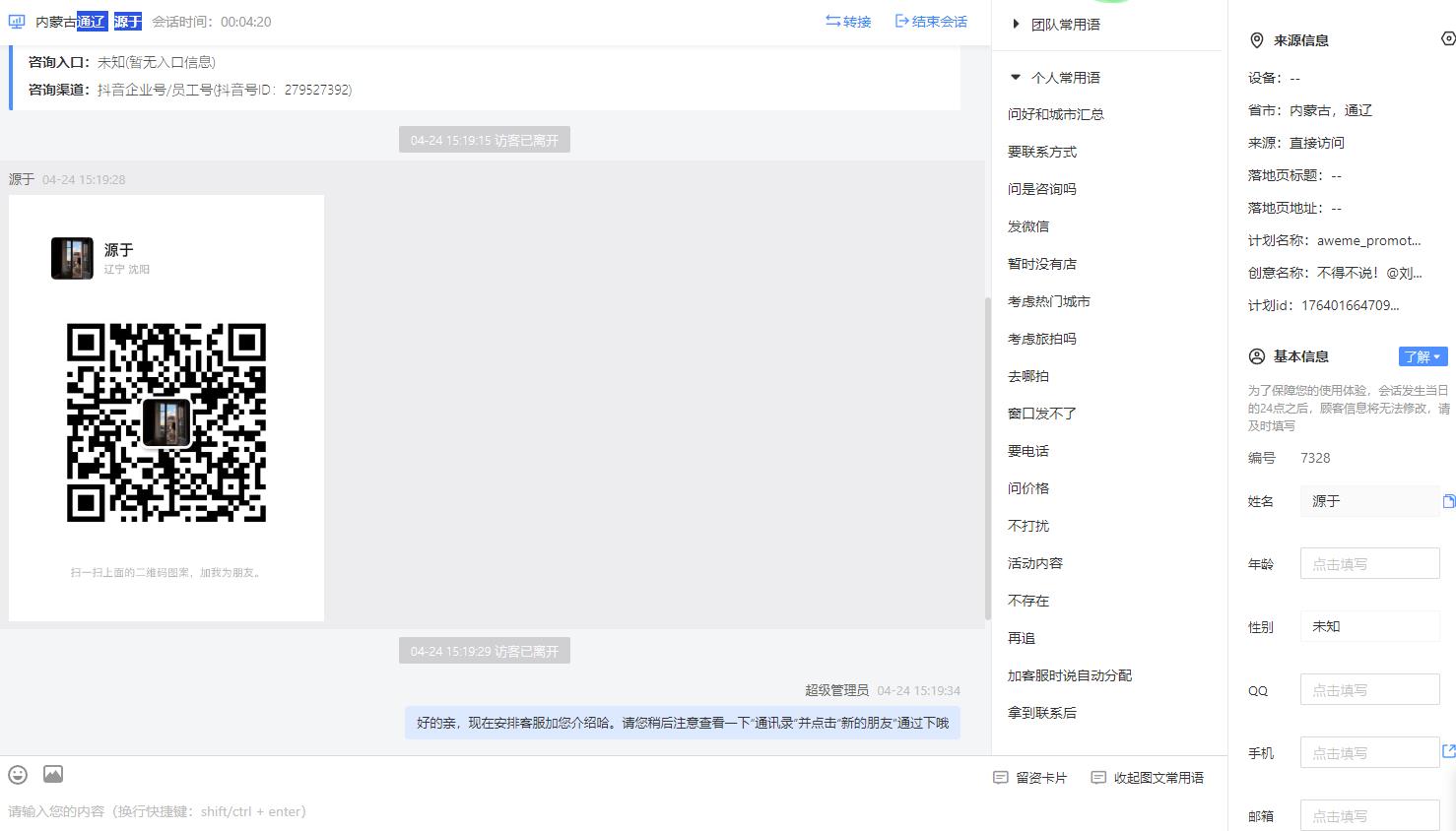Select the phrase 加客服时说自动分配
The height and width of the screenshot is (831, 1456).
click(1070, 675)
